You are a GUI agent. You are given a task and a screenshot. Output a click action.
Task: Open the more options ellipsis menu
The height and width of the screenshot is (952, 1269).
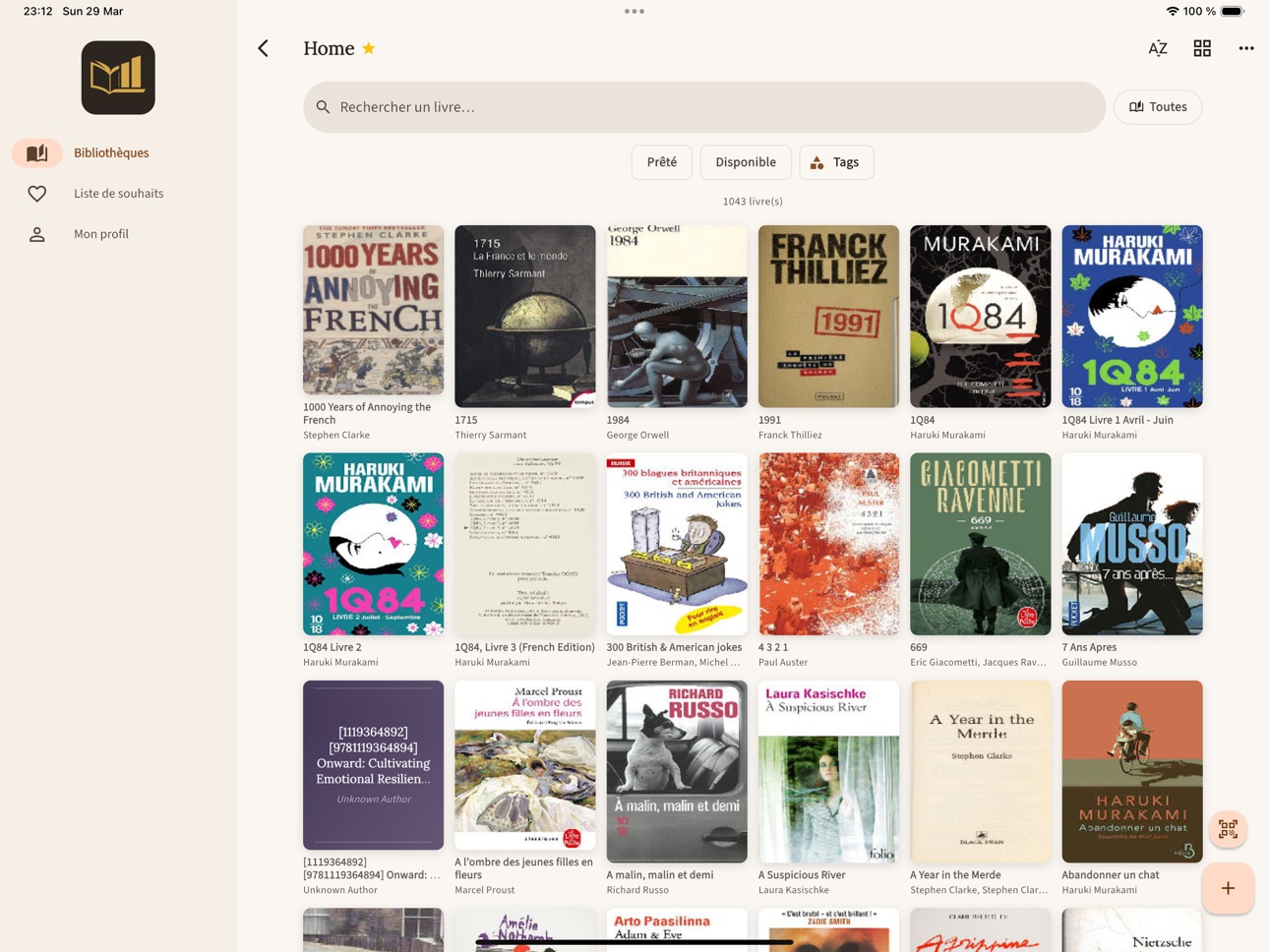coord(1246,48)
